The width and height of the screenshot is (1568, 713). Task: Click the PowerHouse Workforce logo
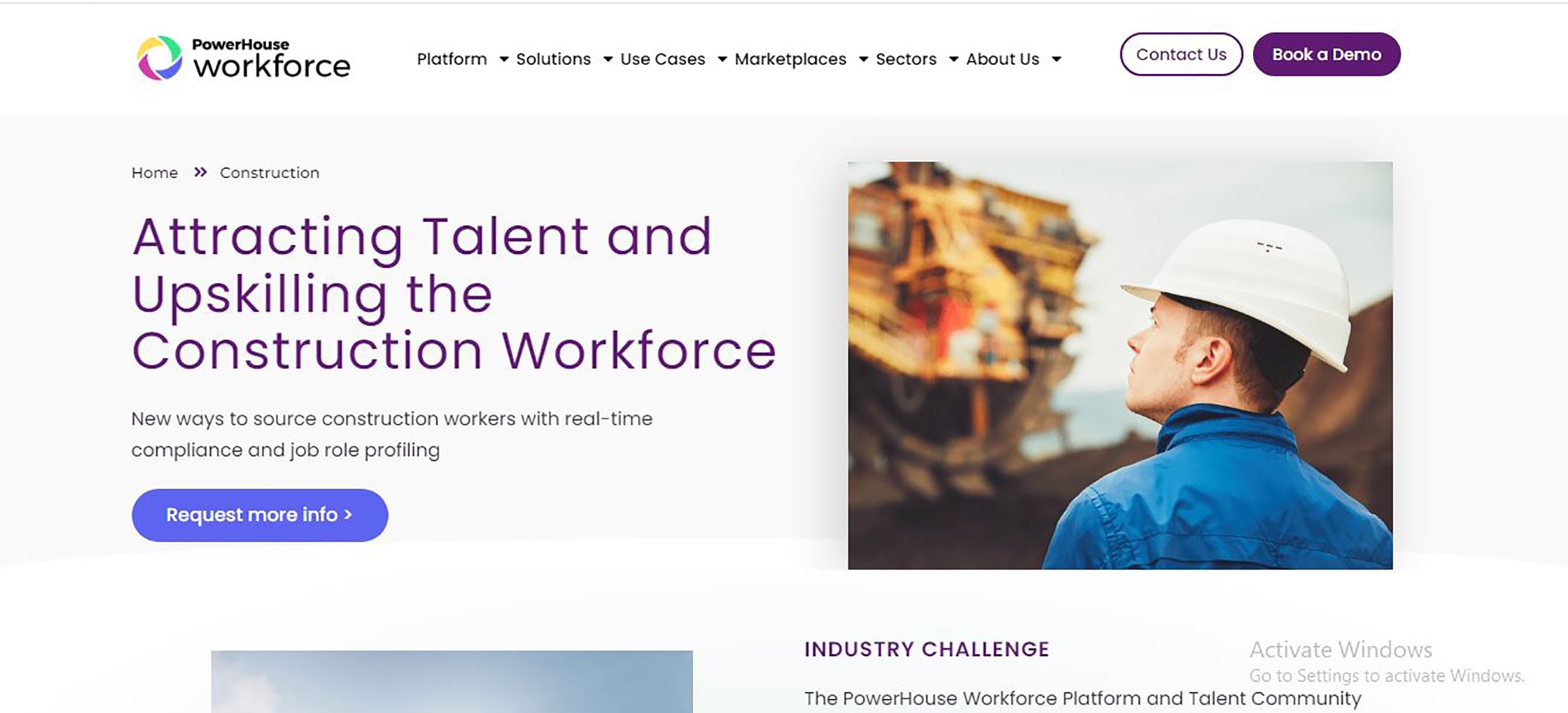pos(243,58)
